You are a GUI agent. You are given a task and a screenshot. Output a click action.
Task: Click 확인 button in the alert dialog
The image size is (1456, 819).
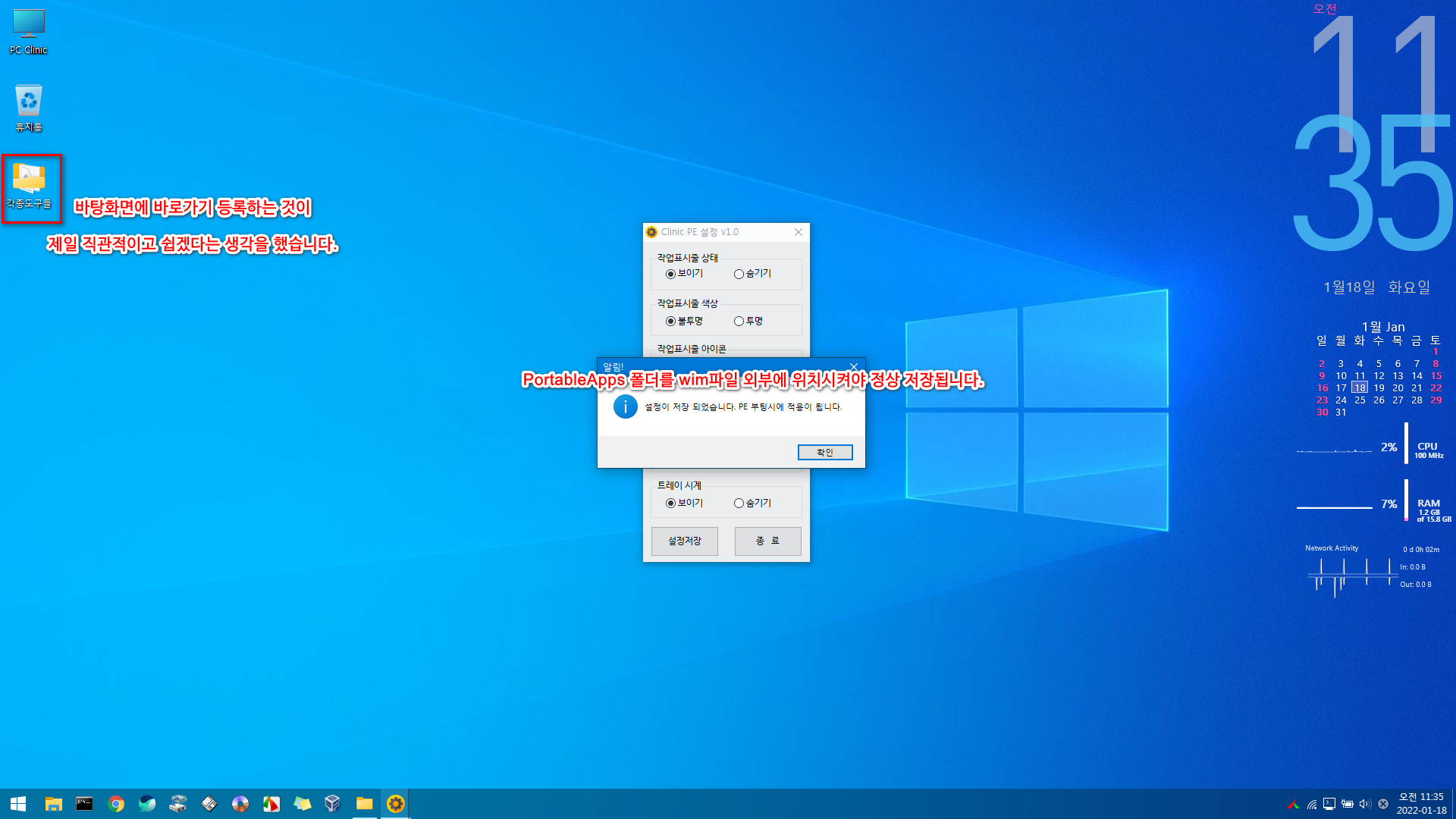pyautogui.click(x=825, y=453)
